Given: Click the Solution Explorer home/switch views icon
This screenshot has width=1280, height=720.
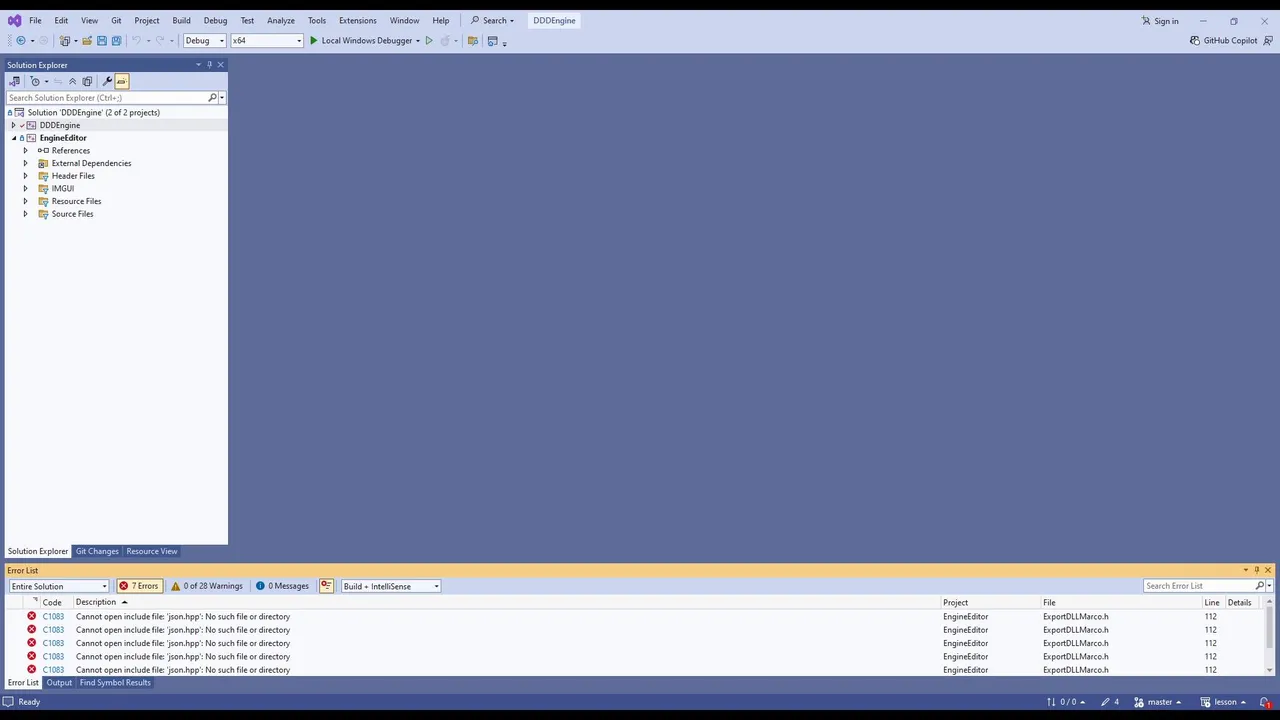Looking at the screenshot, I should tap(14, 81).
